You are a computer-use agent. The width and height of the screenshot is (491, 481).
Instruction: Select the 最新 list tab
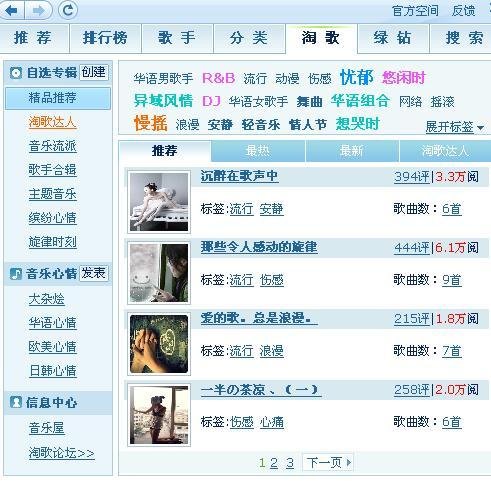click(x=352, y=151)
